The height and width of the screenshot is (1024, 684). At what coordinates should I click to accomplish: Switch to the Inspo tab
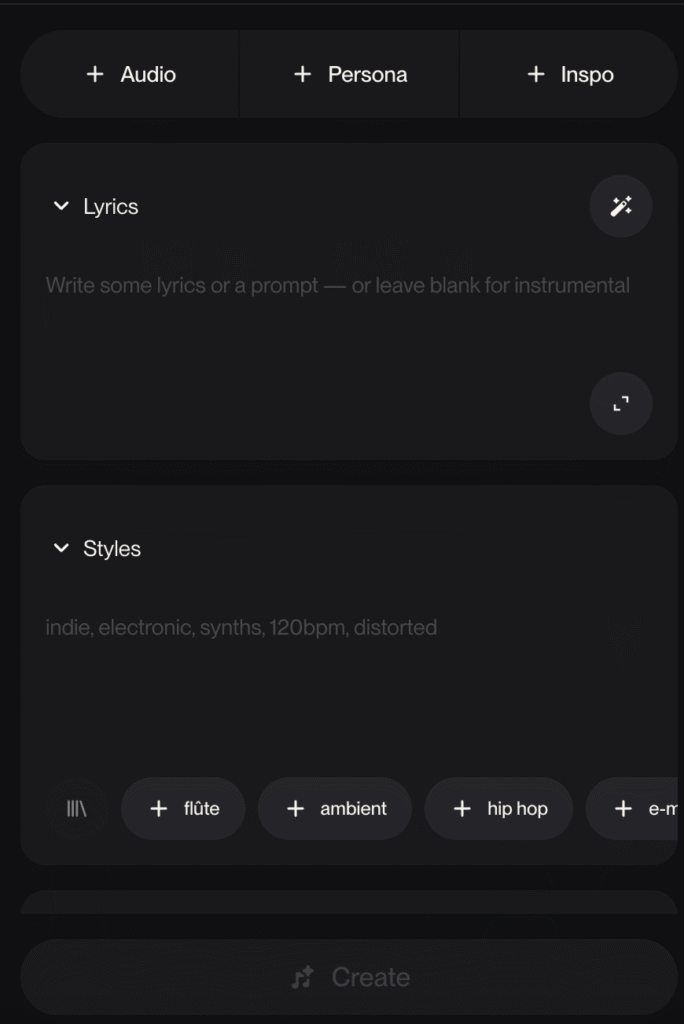[568, 73]
